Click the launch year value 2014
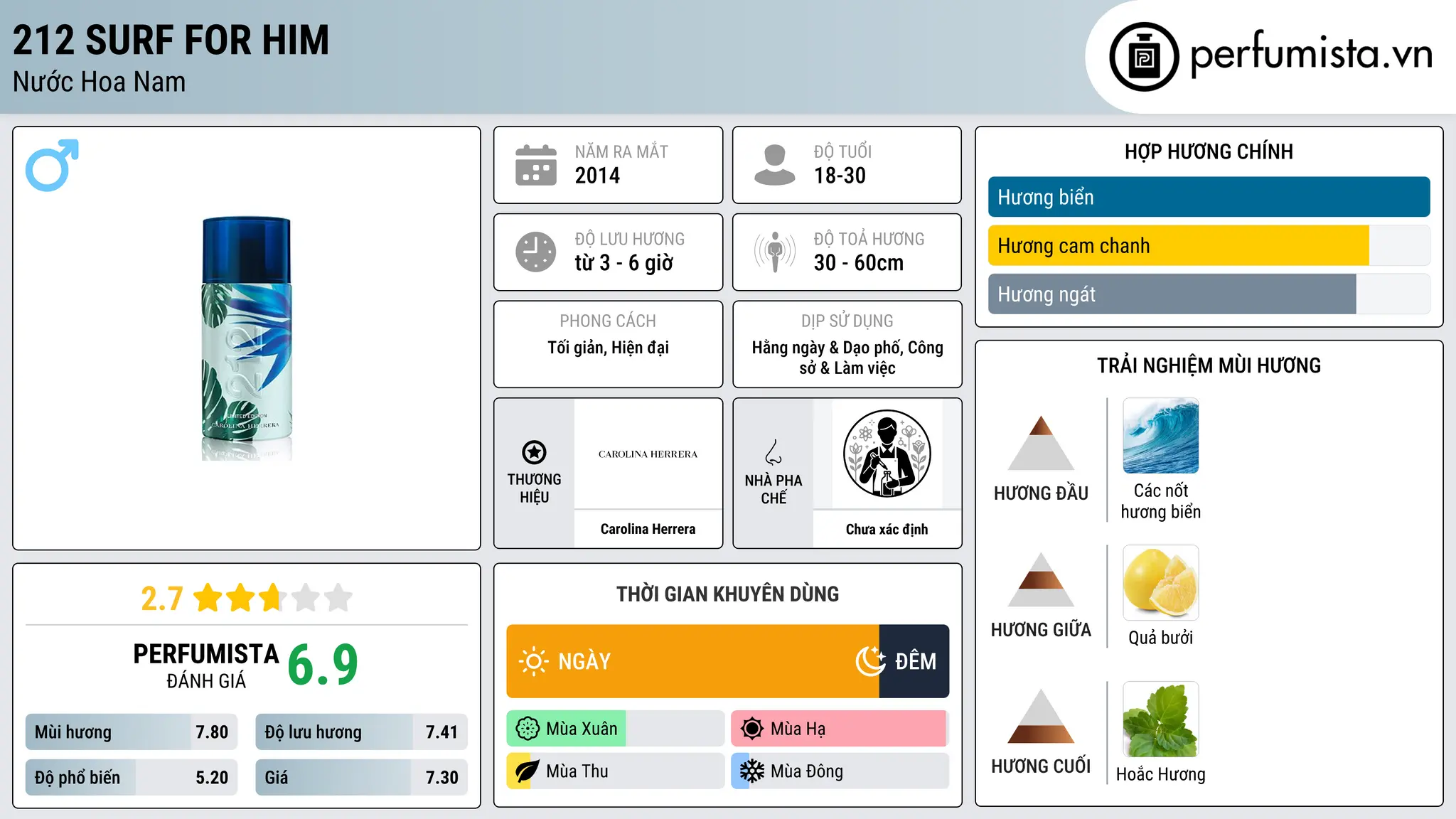The height and width of the screenshot is (819, 1456). coord(597,176)
